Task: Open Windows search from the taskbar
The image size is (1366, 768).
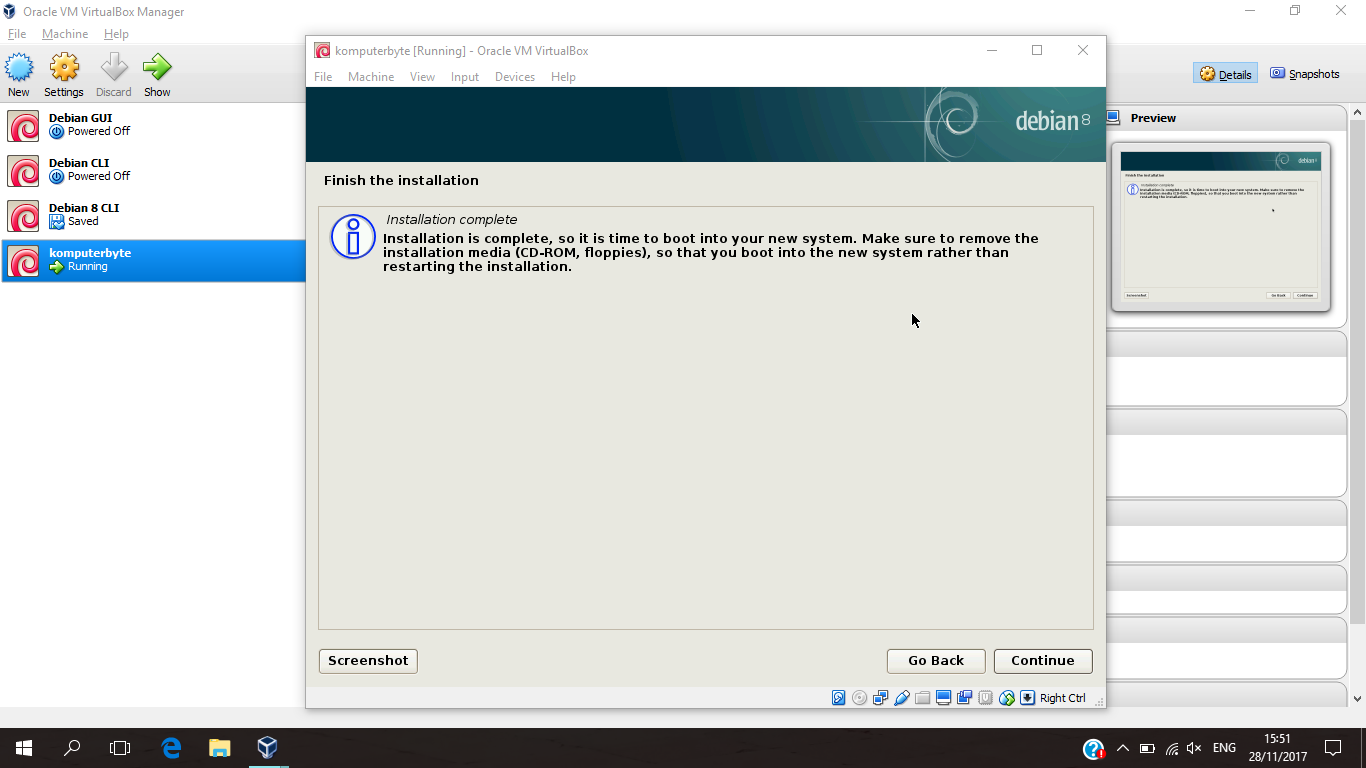Action: pyautogui.click(x=72, y=748)
